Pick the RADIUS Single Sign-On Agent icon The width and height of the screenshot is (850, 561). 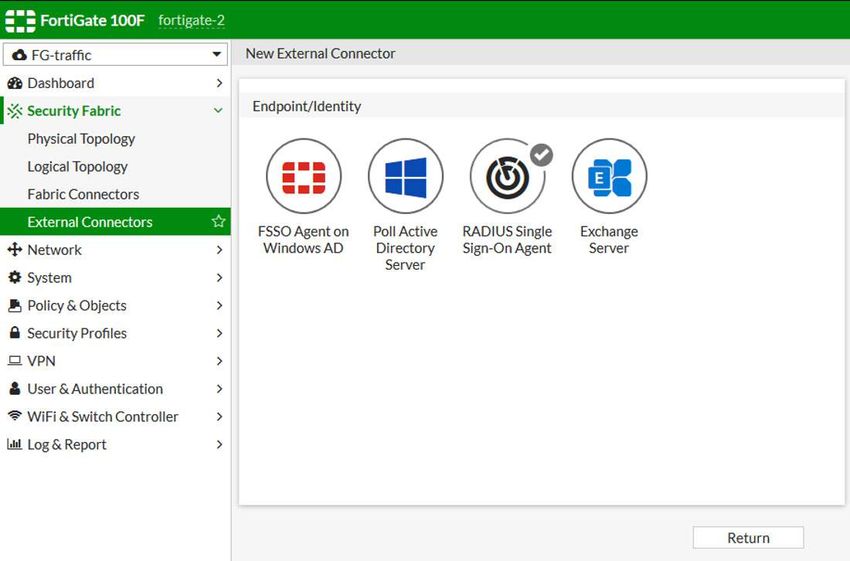pos(507,176)
